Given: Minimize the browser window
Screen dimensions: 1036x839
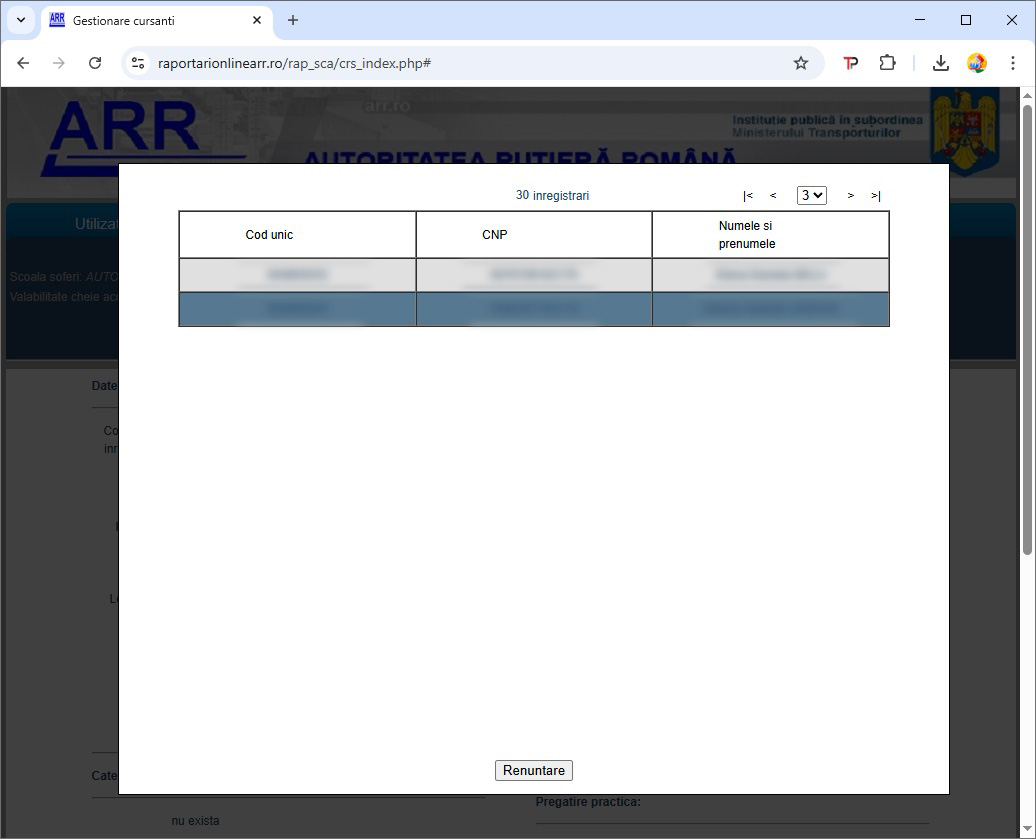Looking at the screenshot, I should (920, 20).
